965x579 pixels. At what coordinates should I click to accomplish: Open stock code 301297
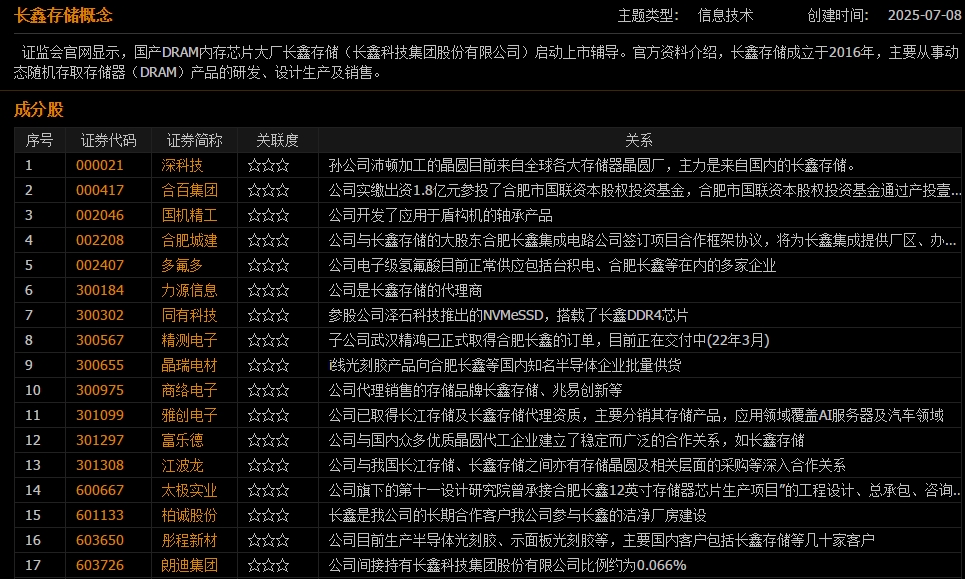(100, 440)
